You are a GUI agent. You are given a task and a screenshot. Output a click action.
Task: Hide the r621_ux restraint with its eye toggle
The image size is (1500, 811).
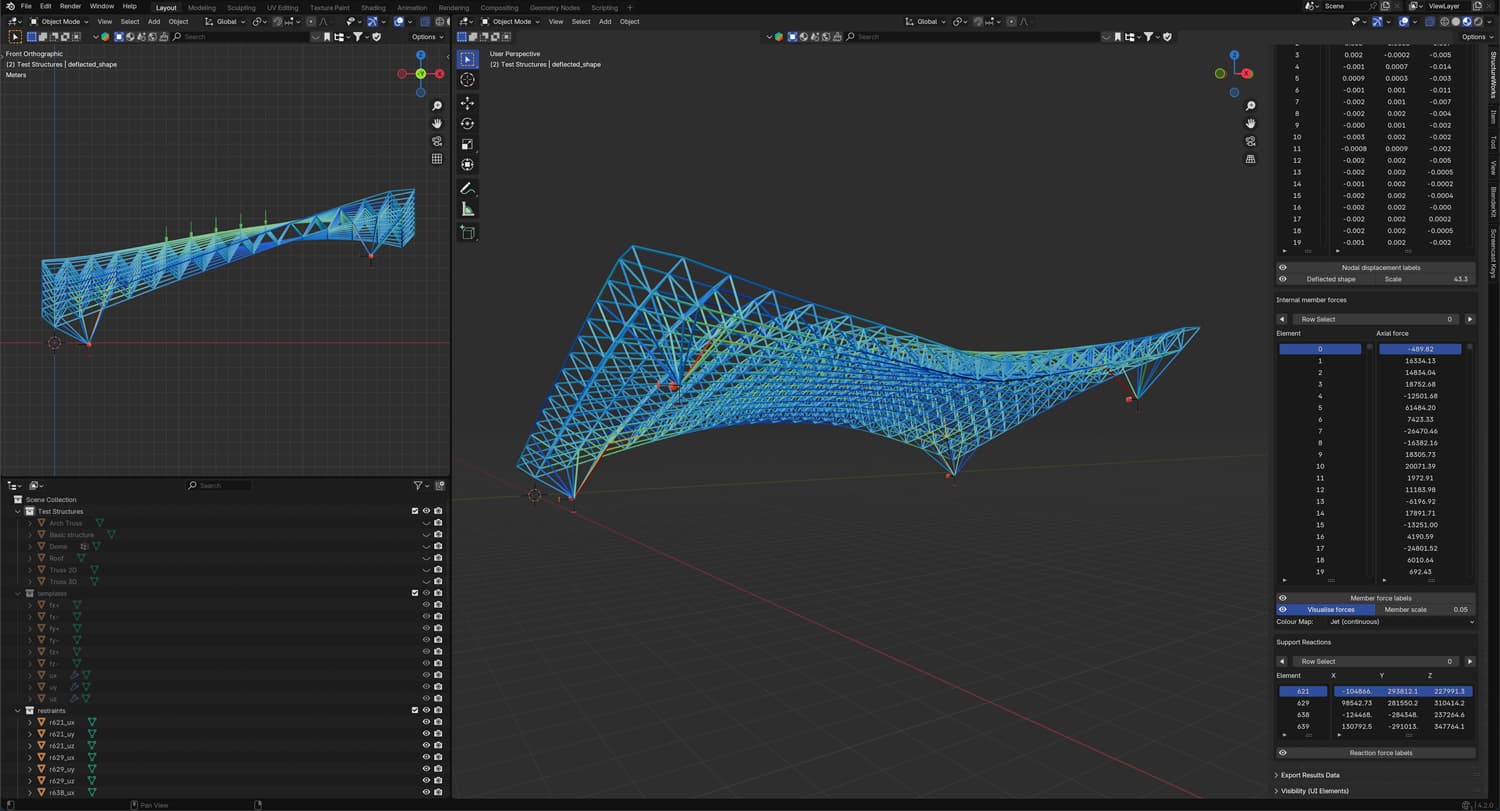[426, 722]
